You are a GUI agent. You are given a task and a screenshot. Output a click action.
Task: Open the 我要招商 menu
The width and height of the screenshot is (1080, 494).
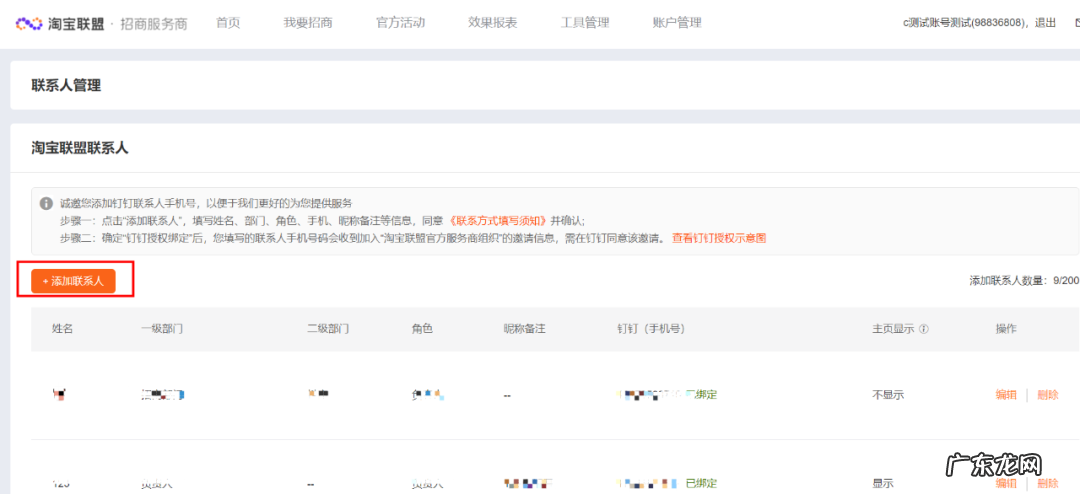point(308,23)
